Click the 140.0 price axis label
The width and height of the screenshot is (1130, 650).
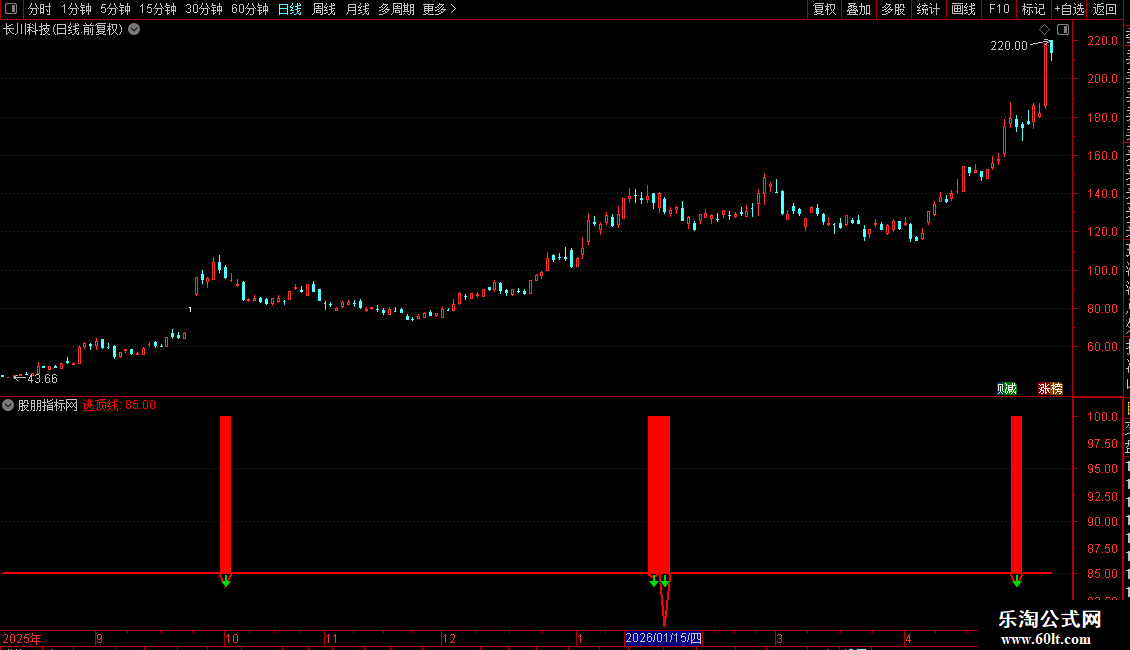(1103, 194)
